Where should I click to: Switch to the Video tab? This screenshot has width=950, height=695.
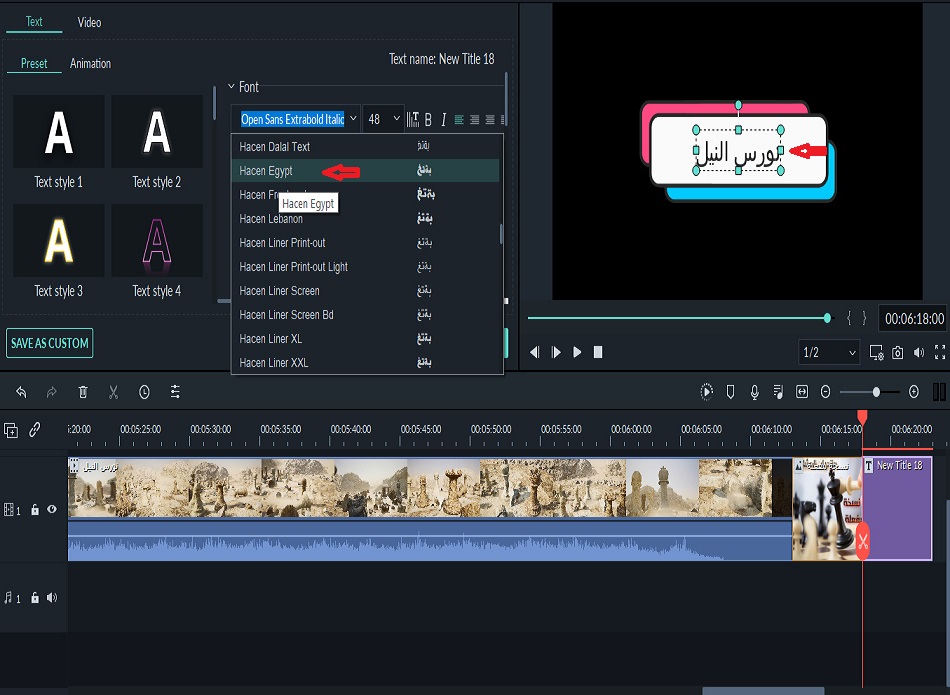coord(89,22)
